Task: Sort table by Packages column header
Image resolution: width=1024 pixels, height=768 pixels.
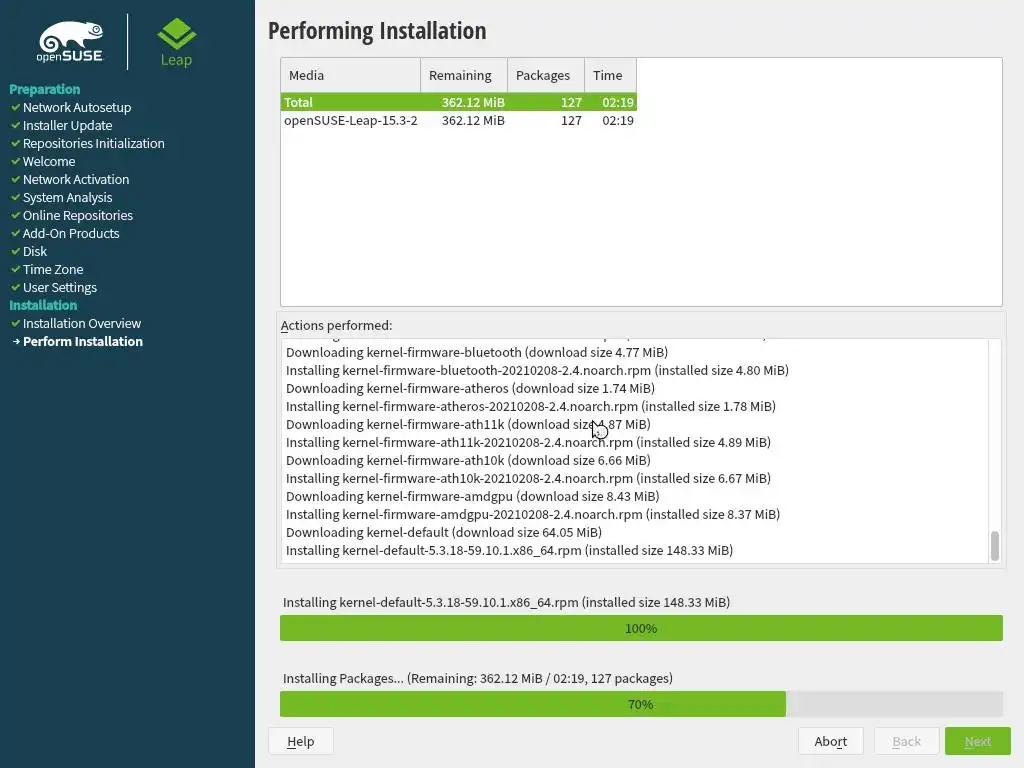Action: tap(546, 75)
